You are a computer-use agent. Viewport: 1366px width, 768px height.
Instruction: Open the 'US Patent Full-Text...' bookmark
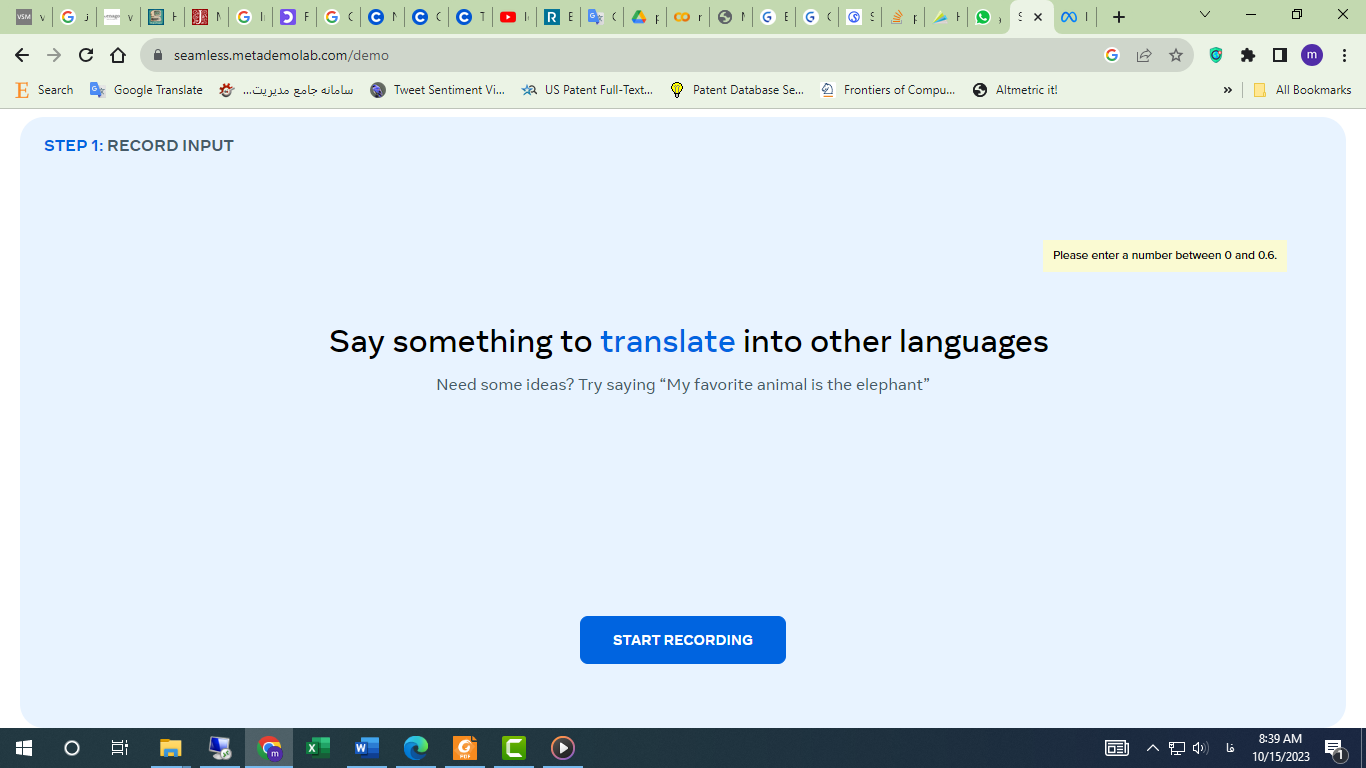[587, 90]
